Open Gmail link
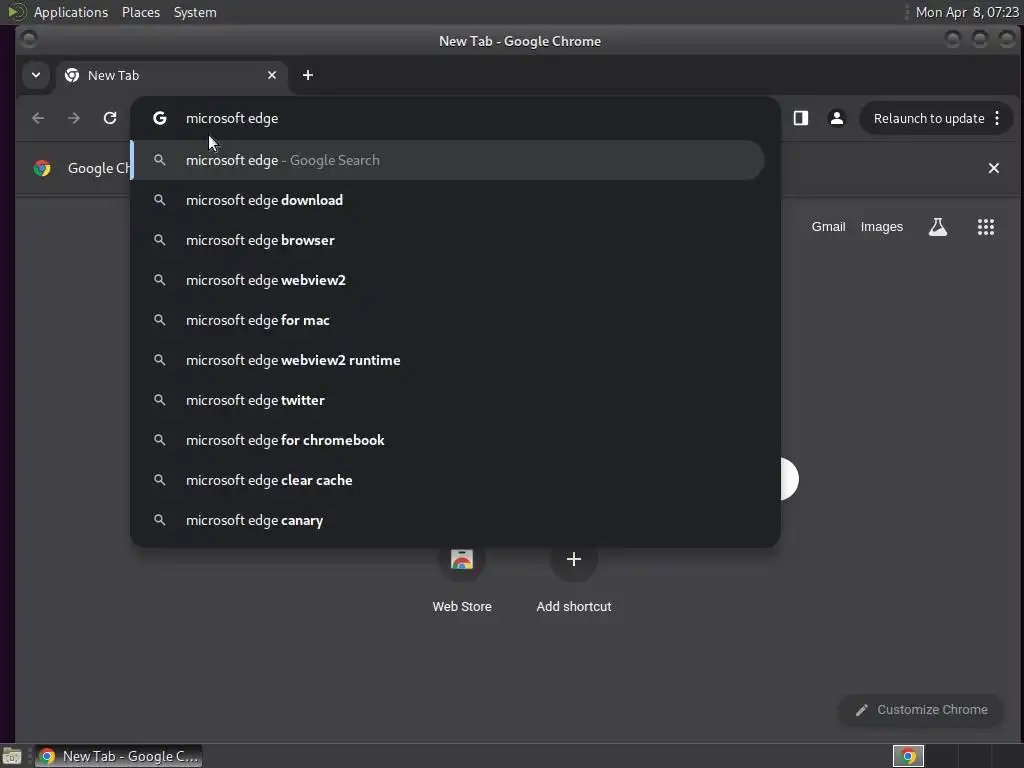Screen dimensions: 1024x768 point(828,227)
